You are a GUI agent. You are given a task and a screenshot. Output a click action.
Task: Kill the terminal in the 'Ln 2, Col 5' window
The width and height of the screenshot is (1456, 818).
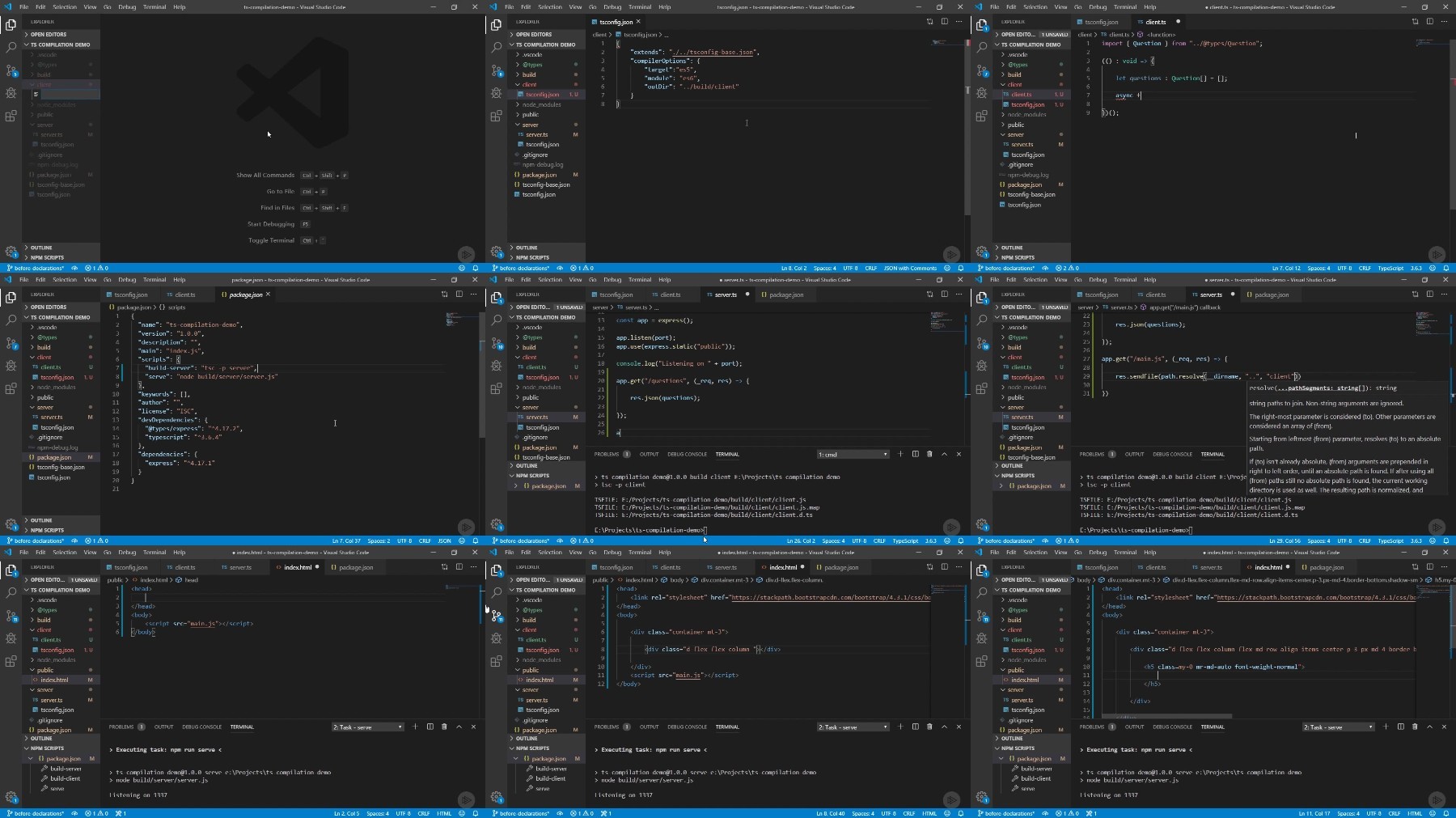pyautogui.click(x=444, y=727)
